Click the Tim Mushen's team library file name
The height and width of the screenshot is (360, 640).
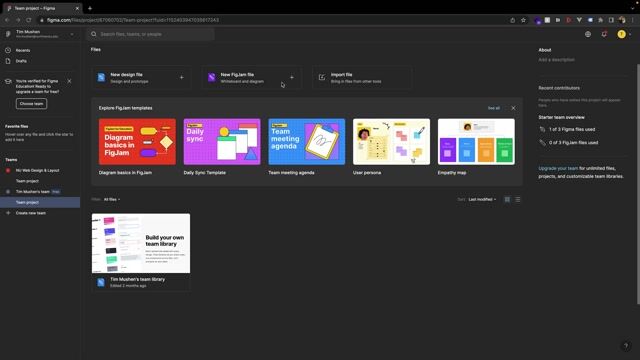(x=138, y=280)
